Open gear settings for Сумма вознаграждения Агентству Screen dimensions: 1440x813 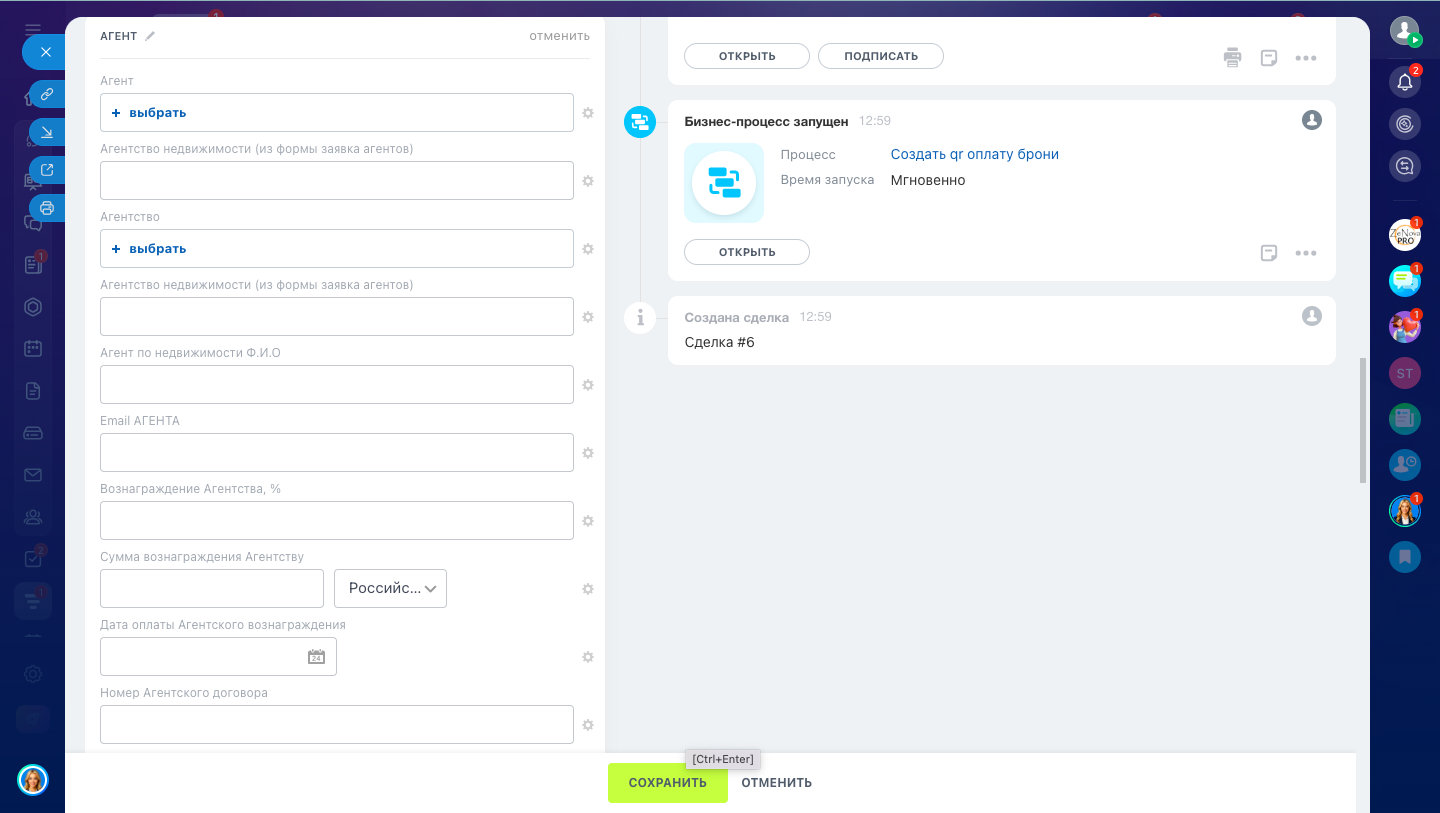click(588, 589)
